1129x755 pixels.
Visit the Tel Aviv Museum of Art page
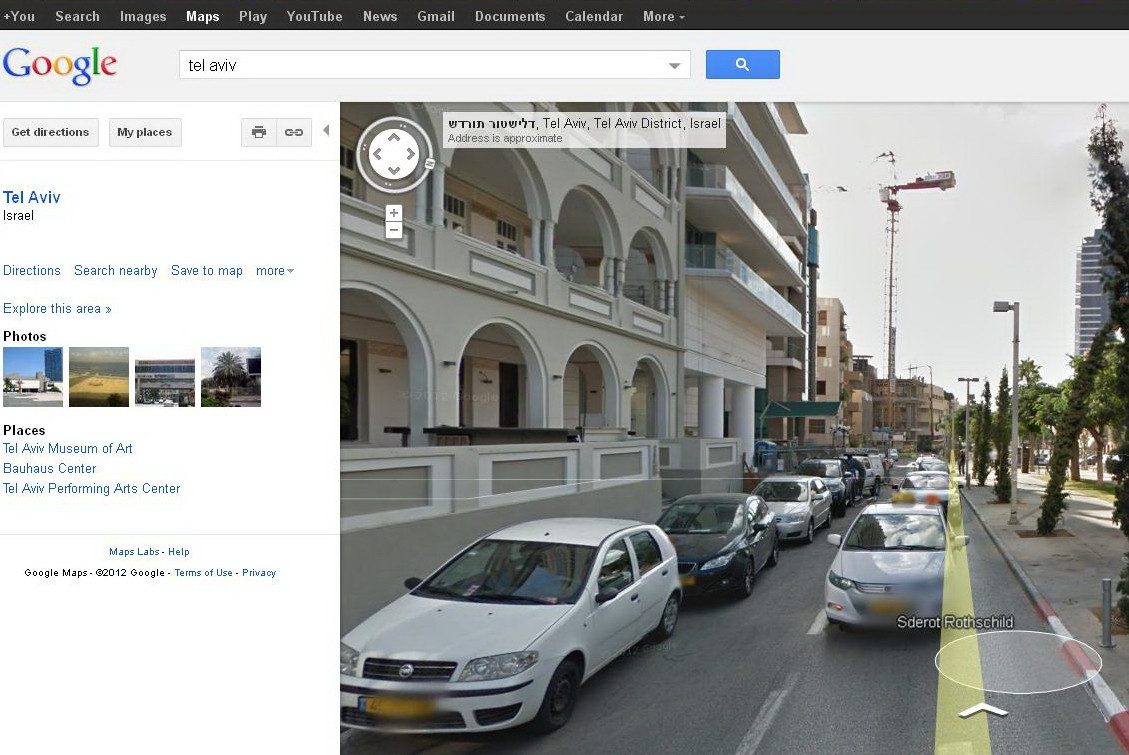coord(67,448)
